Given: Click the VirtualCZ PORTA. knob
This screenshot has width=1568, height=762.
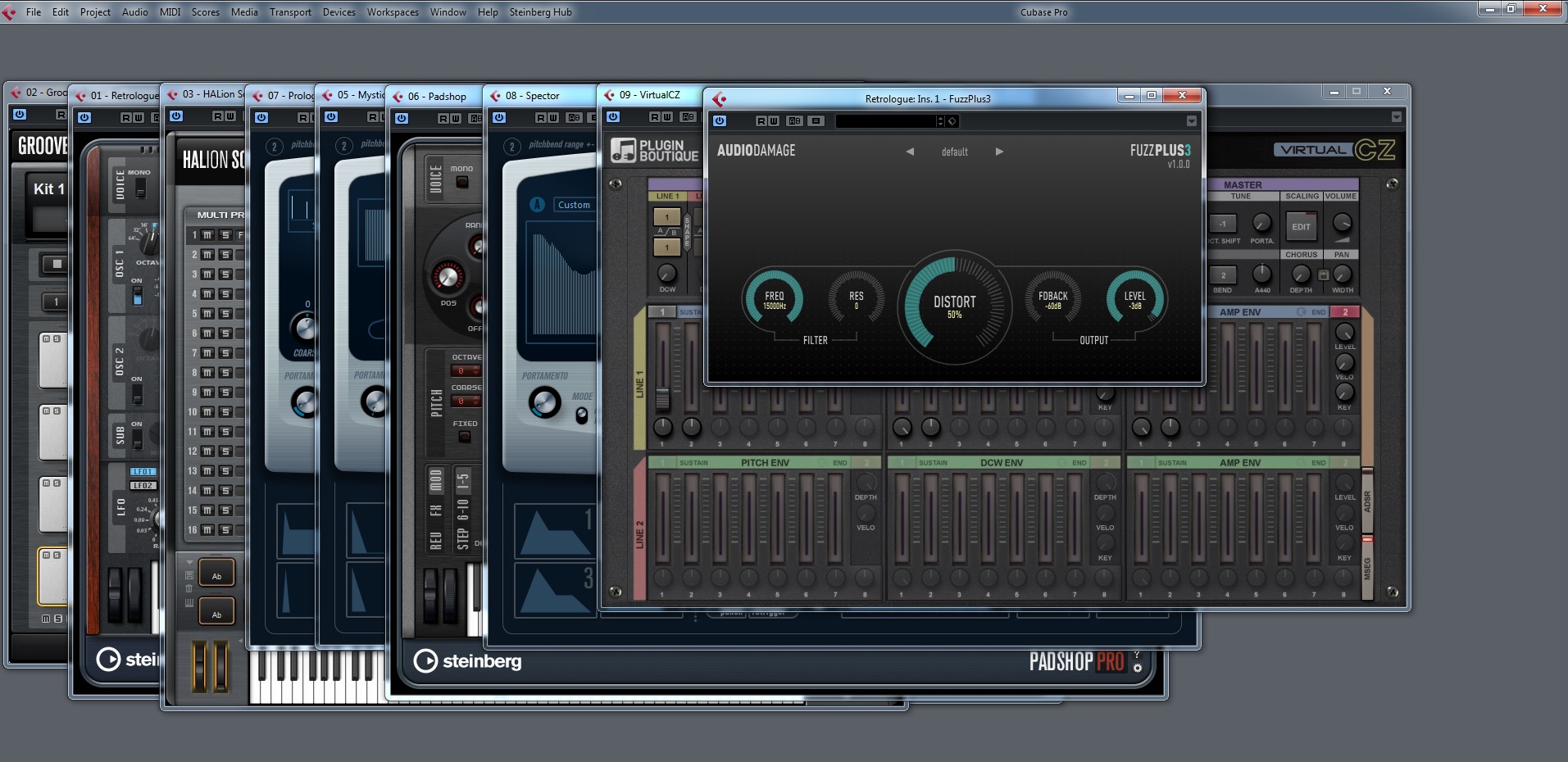Looking at the screenshot, I should tap(1262, 223).
